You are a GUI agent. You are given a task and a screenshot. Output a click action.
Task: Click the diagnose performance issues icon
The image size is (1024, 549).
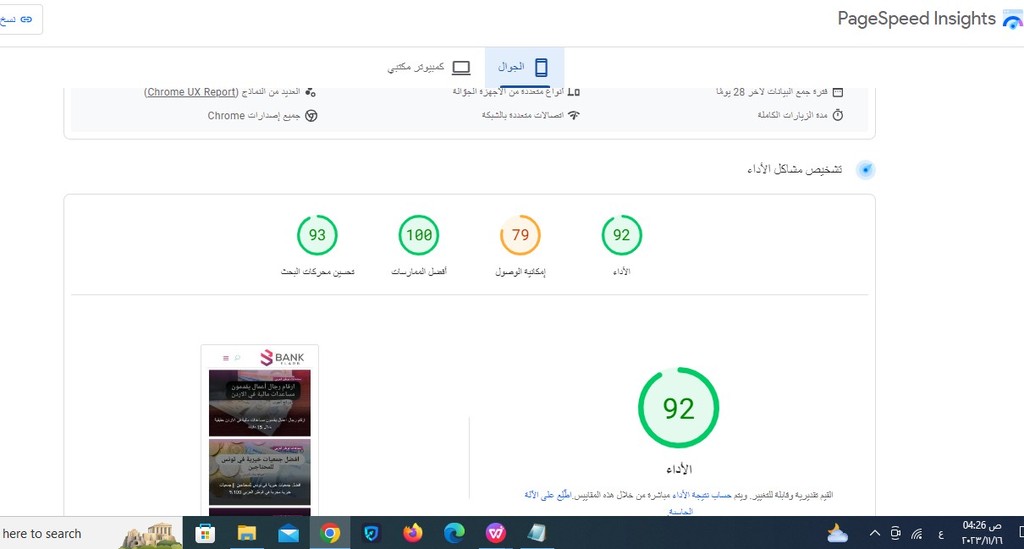[x=865, y=170]
